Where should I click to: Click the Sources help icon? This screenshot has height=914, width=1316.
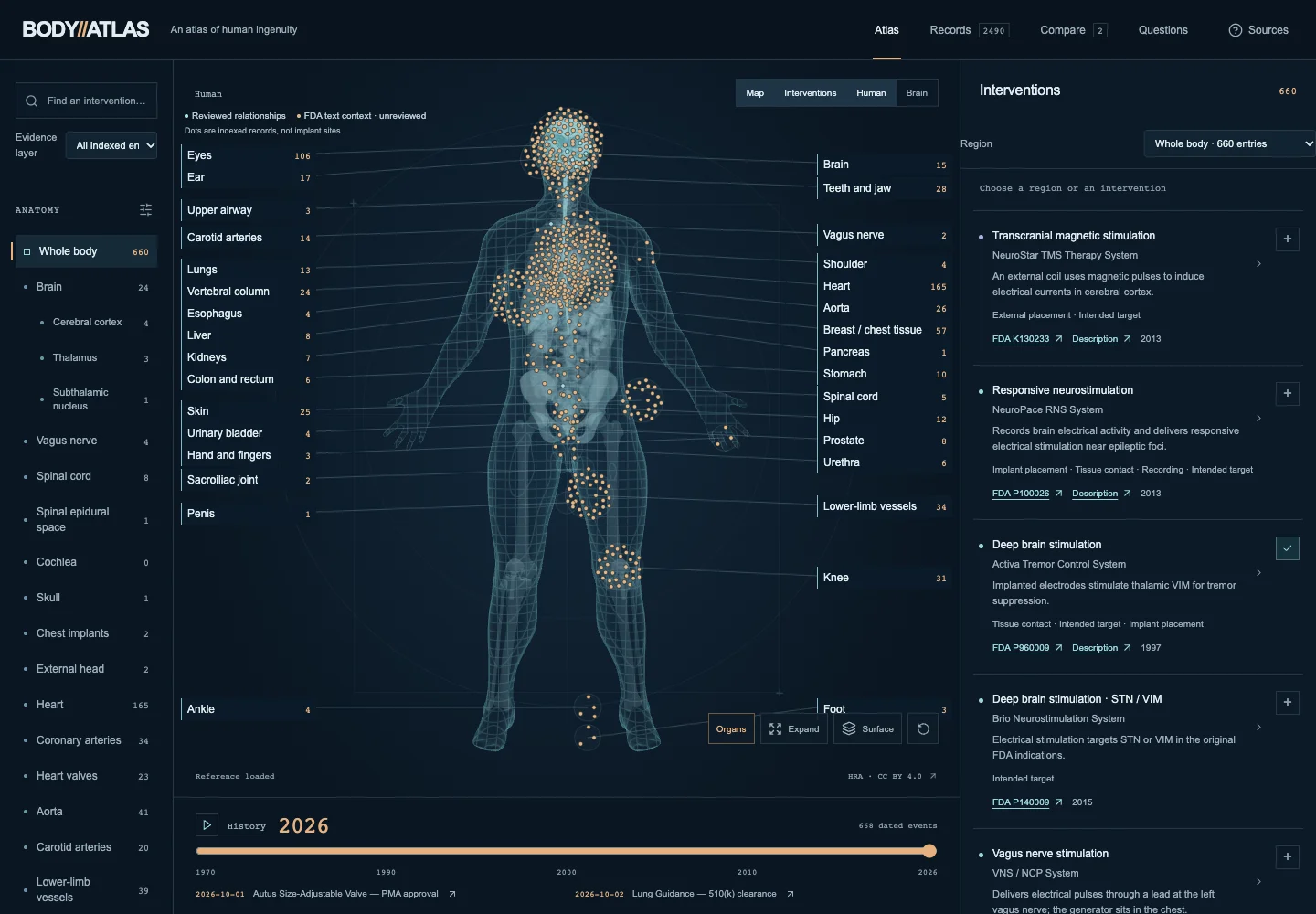coord(1236,30)
